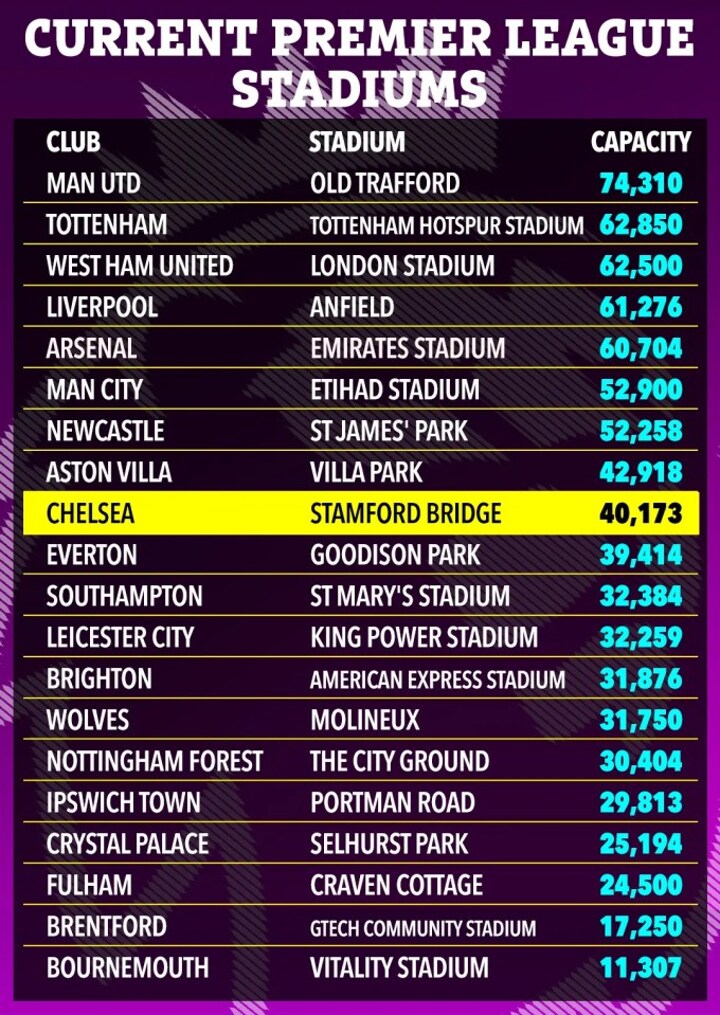Click Tottenham Hotspur Stadium text
Screen dimensions: 720x1015
click(x=446, y=225)
